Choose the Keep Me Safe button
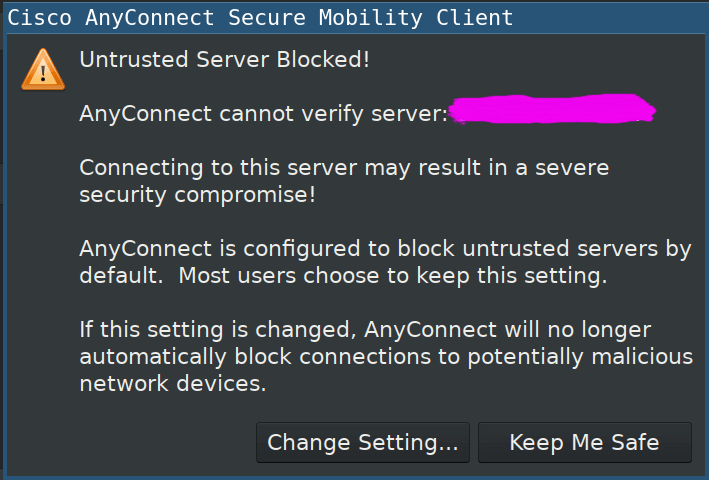The width and height of the screenshot is (709, 480). [x=585, y=442]
